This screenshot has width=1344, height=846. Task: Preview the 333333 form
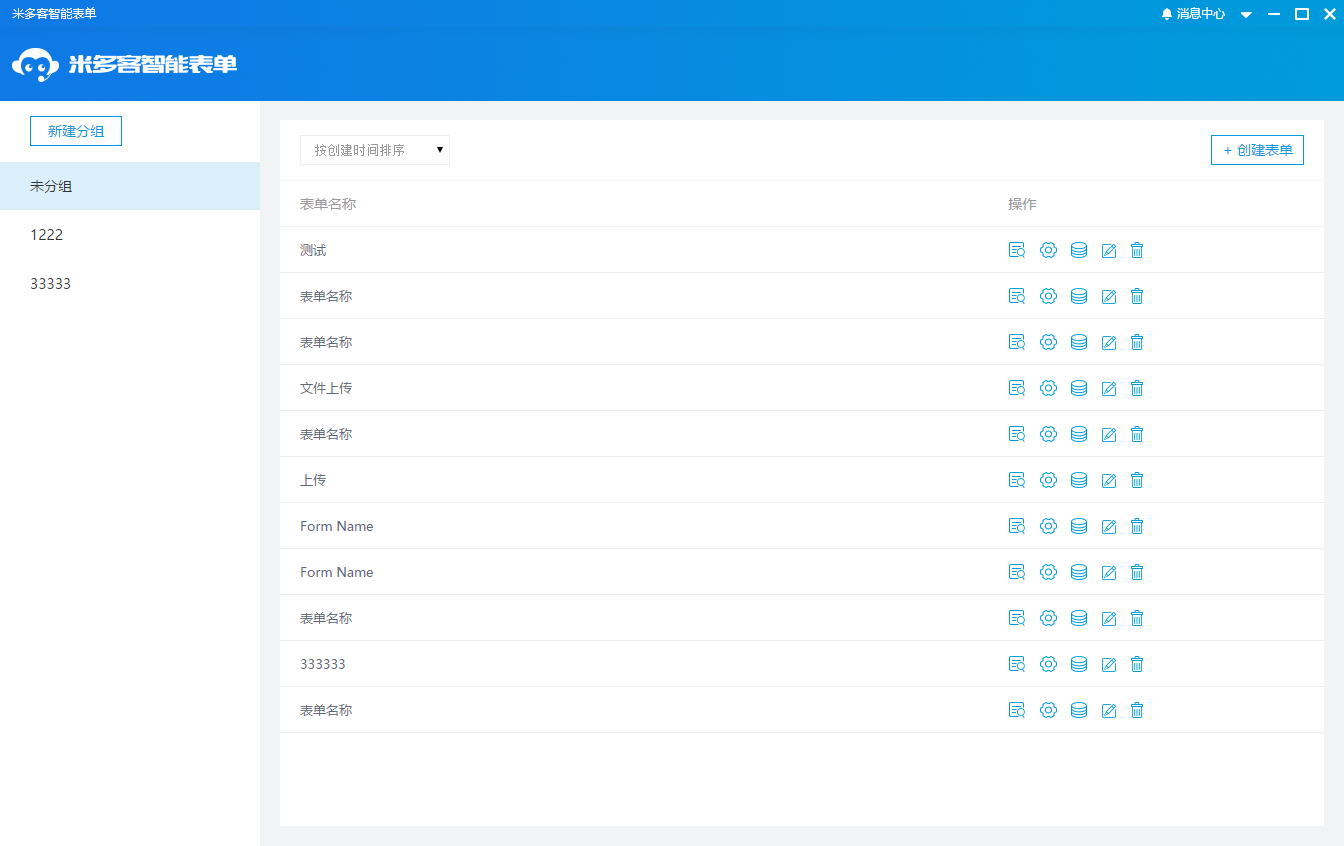tap(1017, 664)
